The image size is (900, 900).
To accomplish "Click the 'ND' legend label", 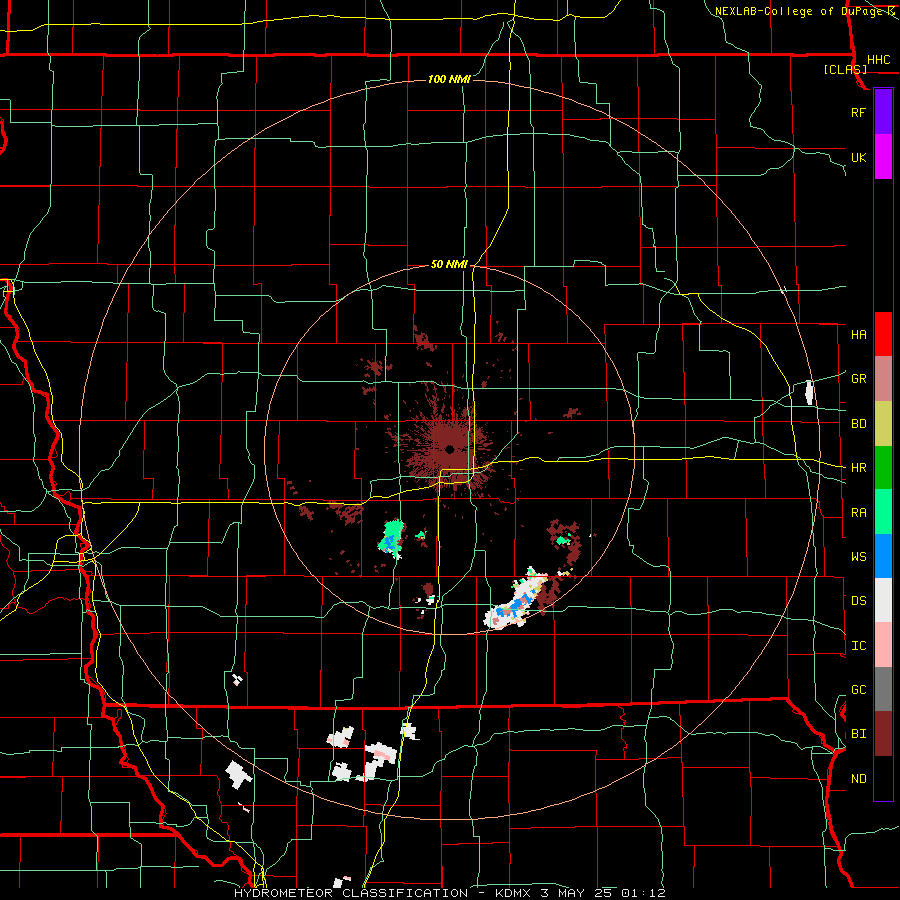I will 858,779.
